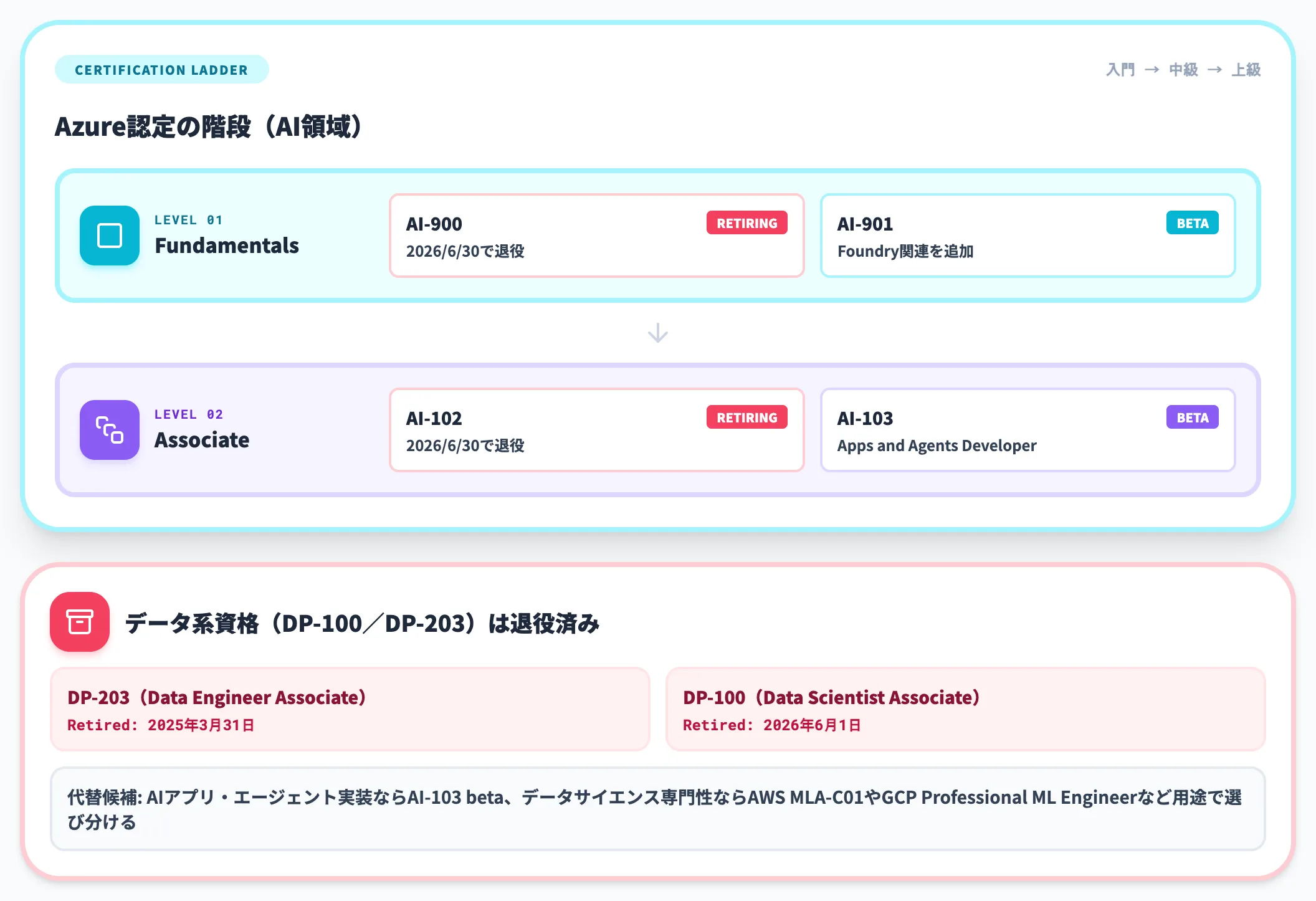This screenshot has height=901, width=1316.
Task: Click the RETIRING badge on AI-900 card
Action: point(746,223)
